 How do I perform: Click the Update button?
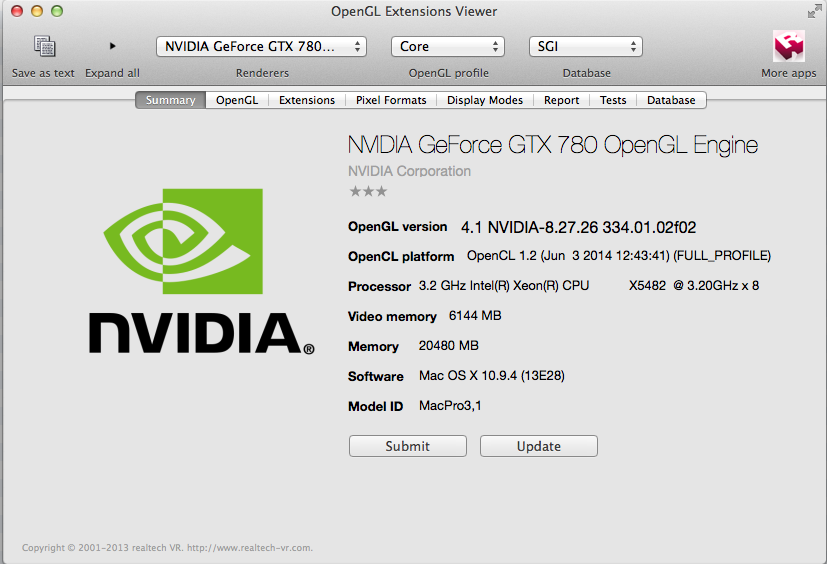click(538, 446)
